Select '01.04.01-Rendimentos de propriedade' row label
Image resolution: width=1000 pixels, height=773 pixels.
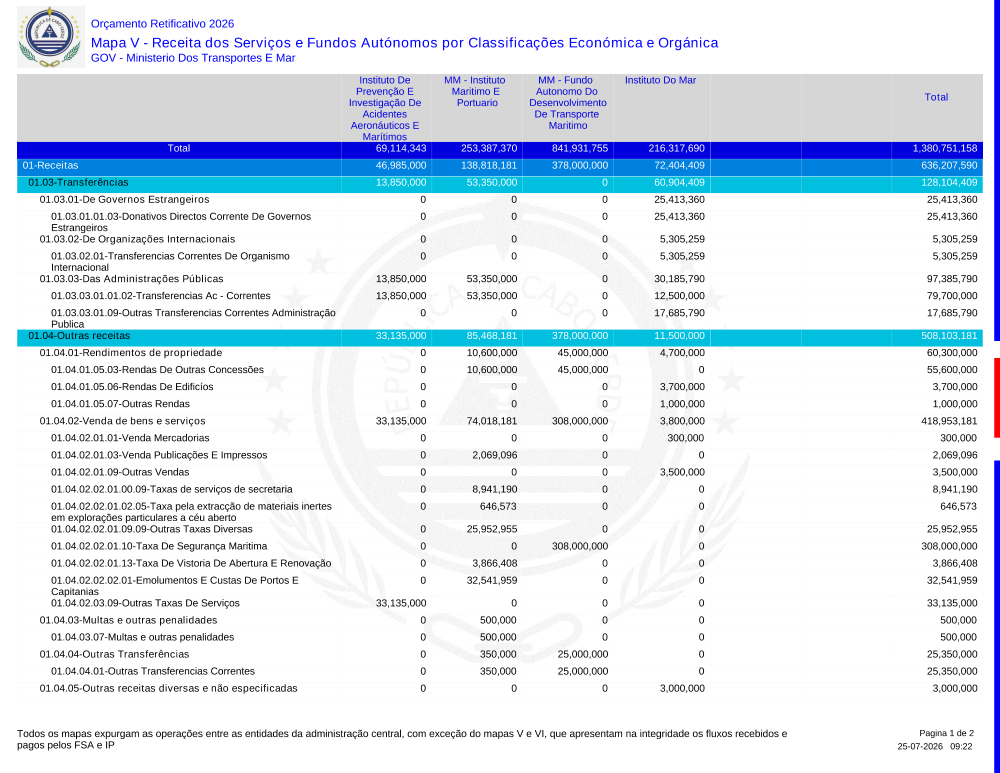tap(131, 353)
